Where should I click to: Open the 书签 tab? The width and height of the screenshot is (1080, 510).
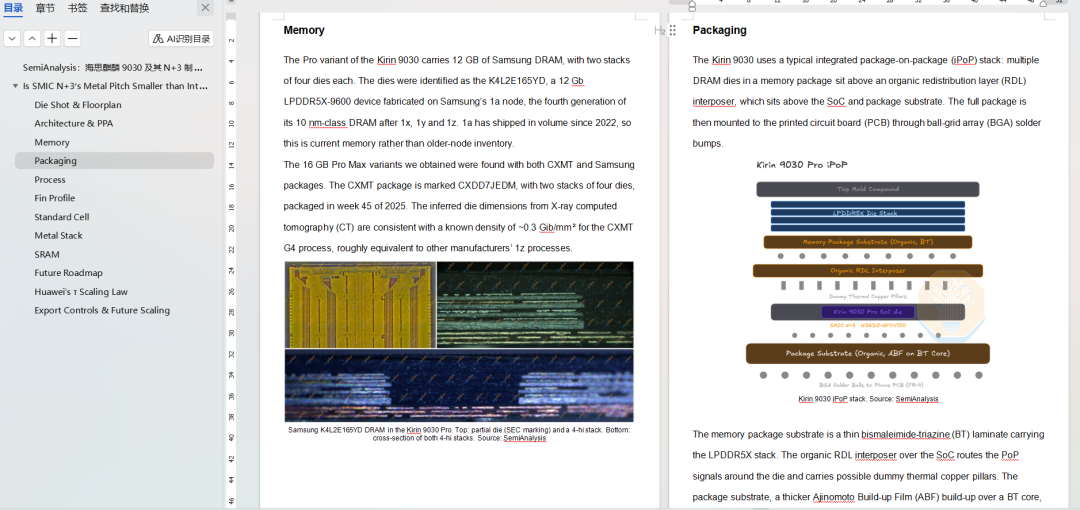[x=77, y=8]
